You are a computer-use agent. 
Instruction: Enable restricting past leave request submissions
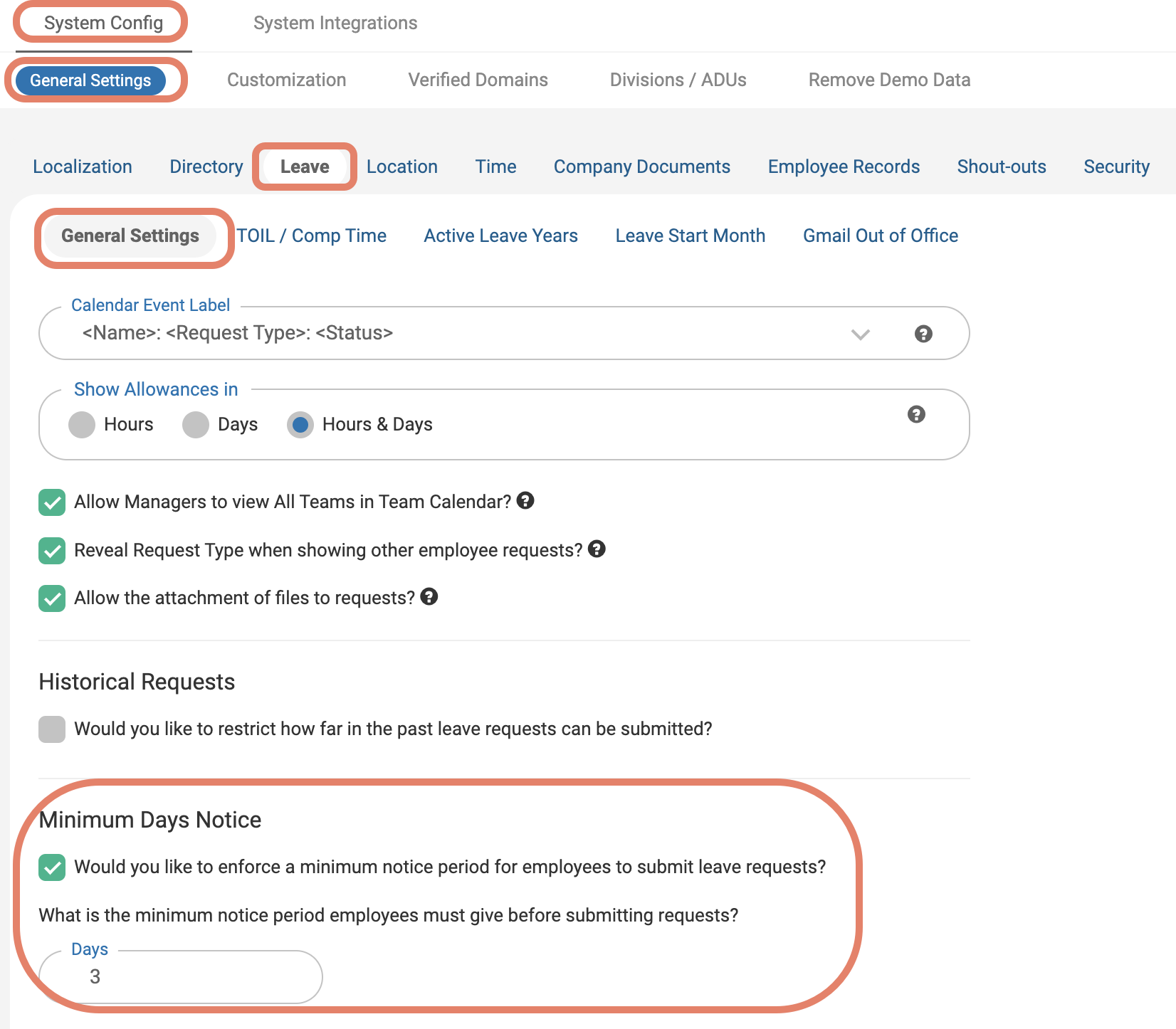coord(51,729)
